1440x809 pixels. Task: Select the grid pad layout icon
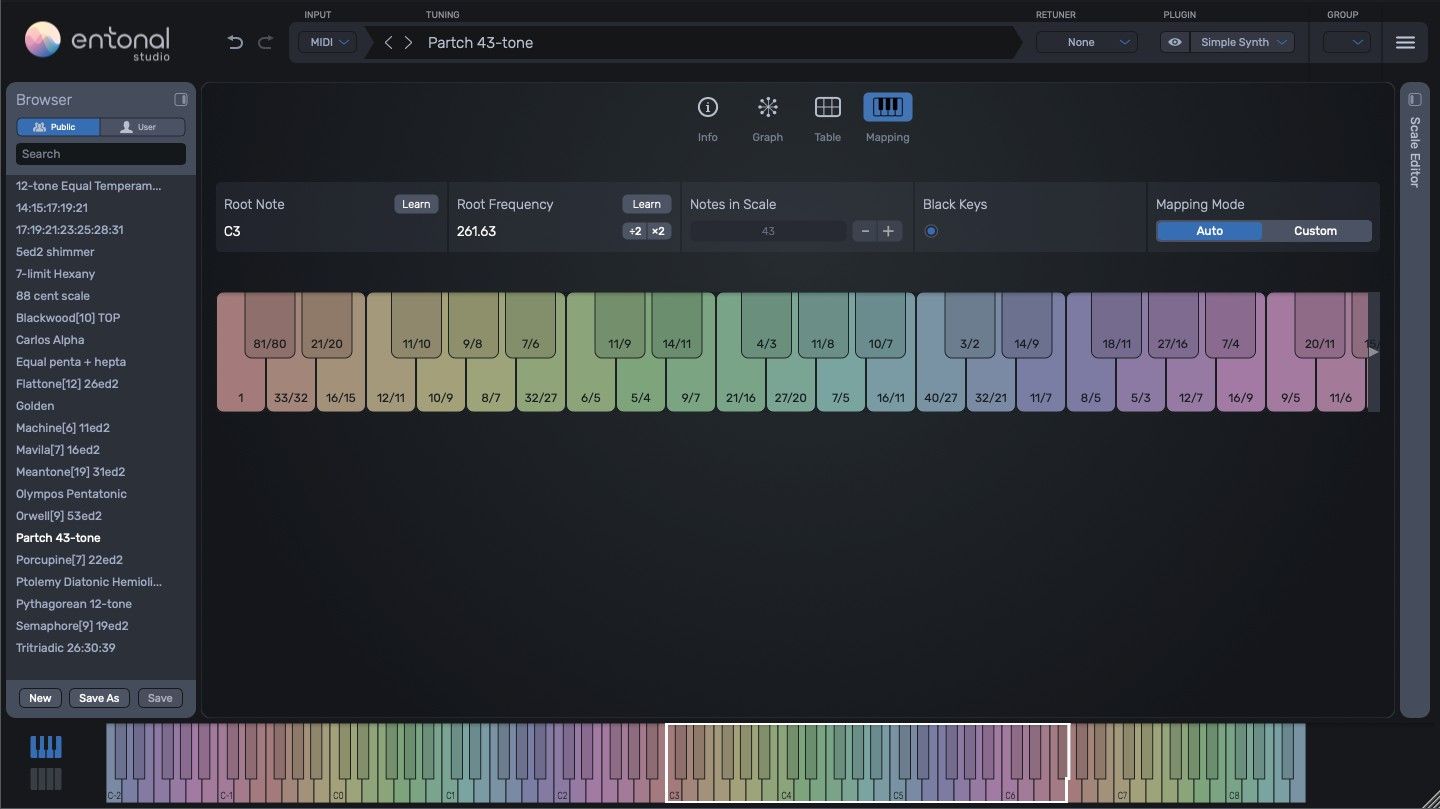(45, 779)
